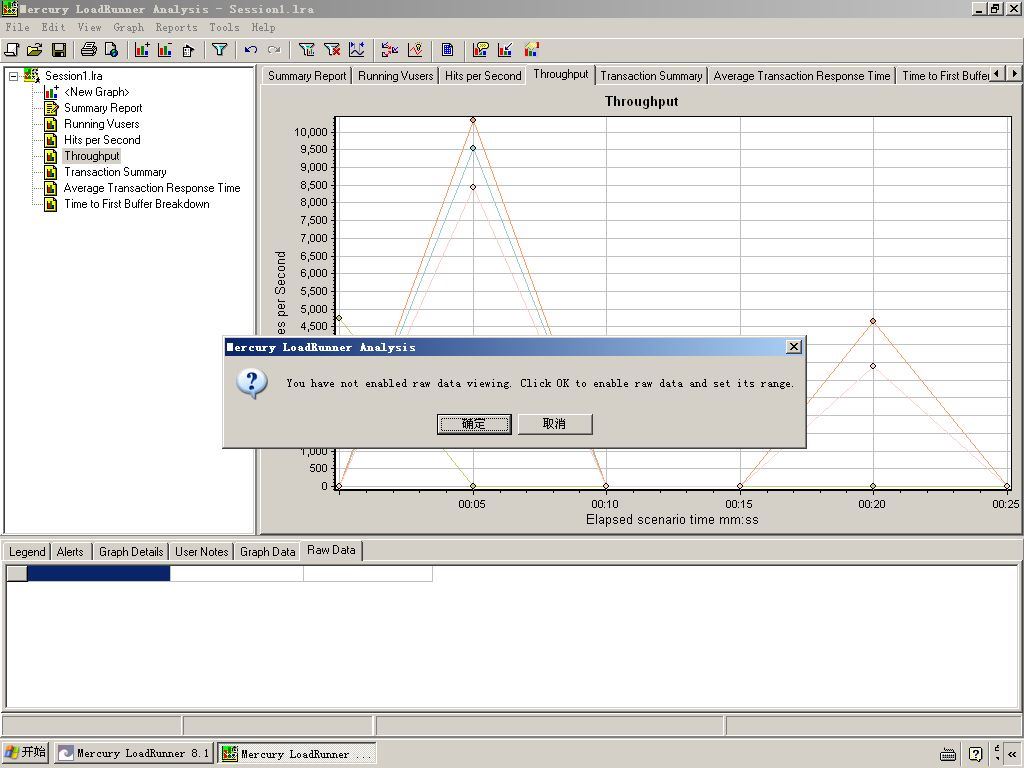This screenshot has width=1024, height=768.
Task: Close the raw data dialog with X
Action: [x=793, y=347]
